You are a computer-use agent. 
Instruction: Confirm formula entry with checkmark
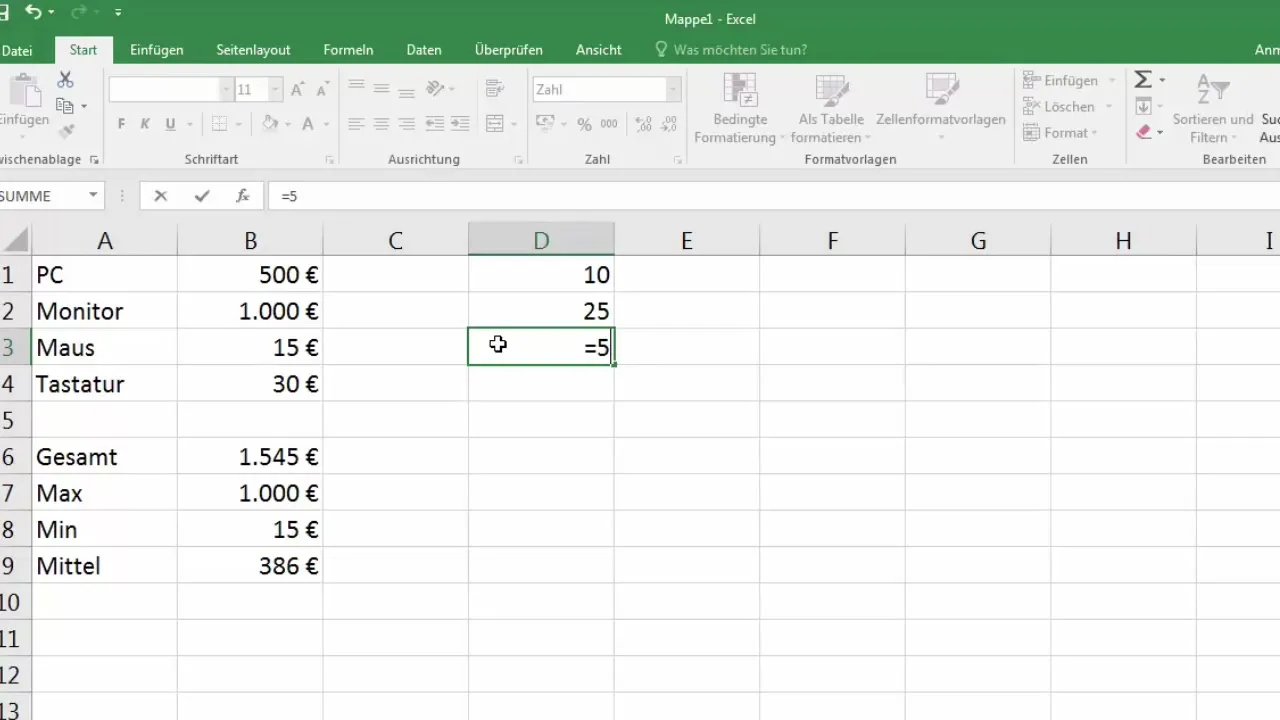coord(202,196)
